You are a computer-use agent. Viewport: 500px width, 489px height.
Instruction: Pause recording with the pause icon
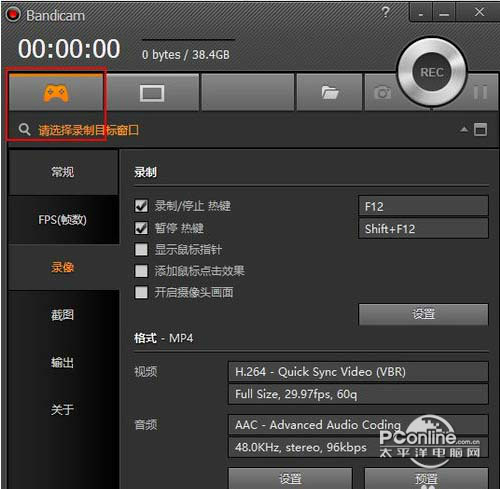(480, 92)
